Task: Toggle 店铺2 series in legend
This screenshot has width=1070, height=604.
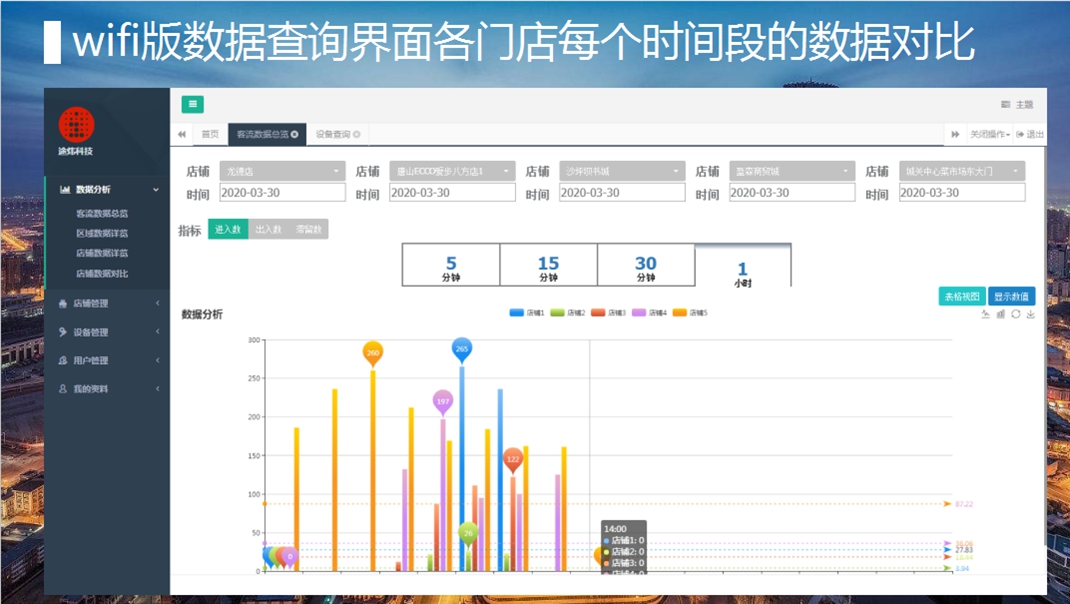Action: (568, 313)
